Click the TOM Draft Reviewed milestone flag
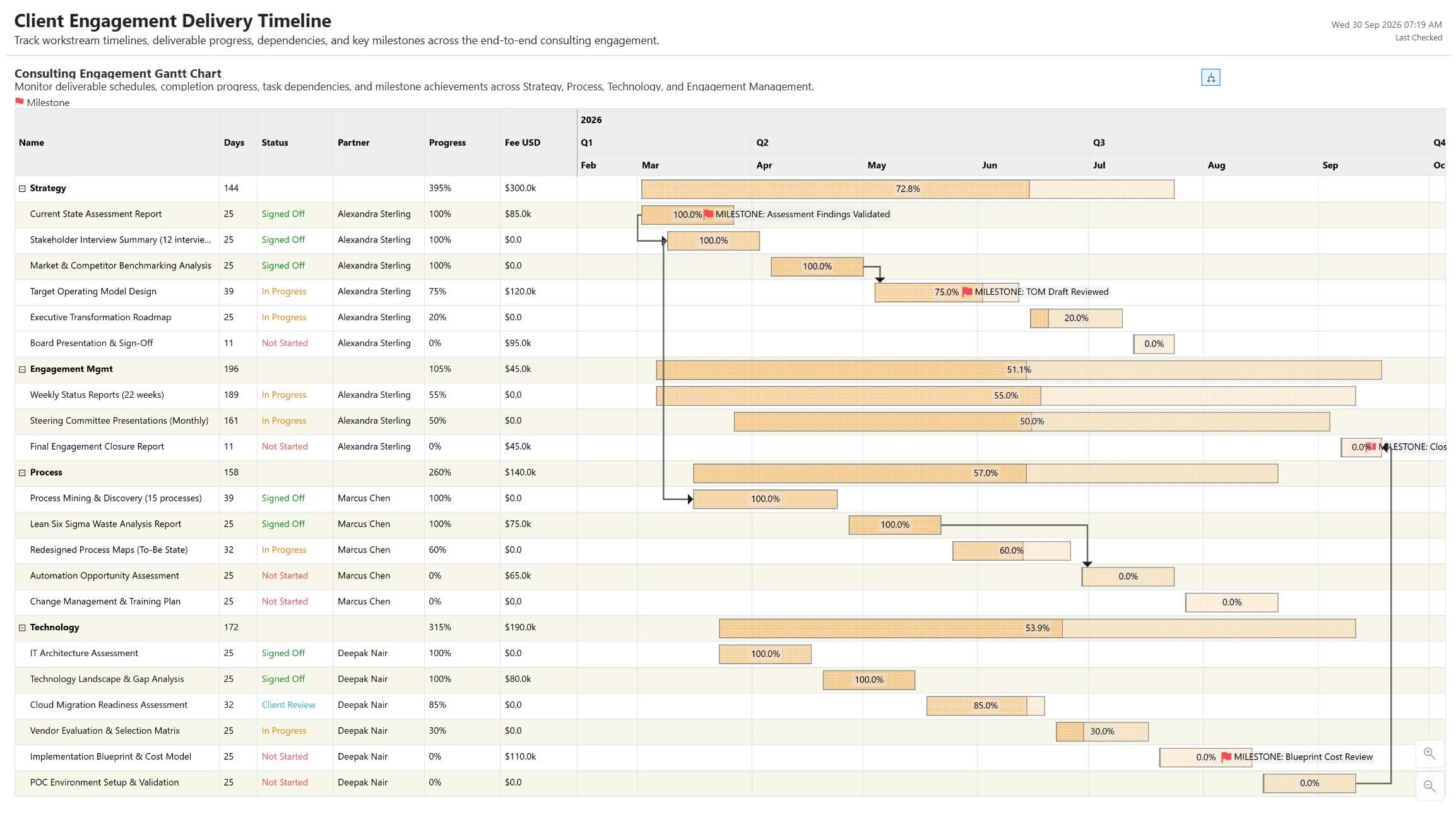Image resolution: width=1456 pixels, height=819 pixels. (967, 292)
